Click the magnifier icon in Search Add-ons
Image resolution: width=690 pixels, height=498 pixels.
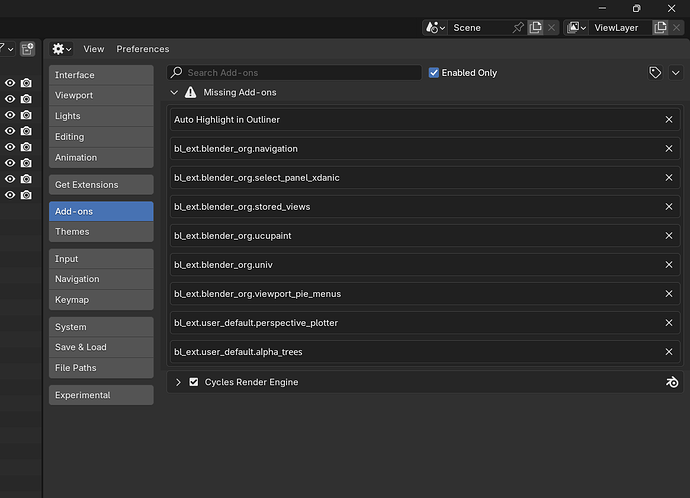point(176,72)
